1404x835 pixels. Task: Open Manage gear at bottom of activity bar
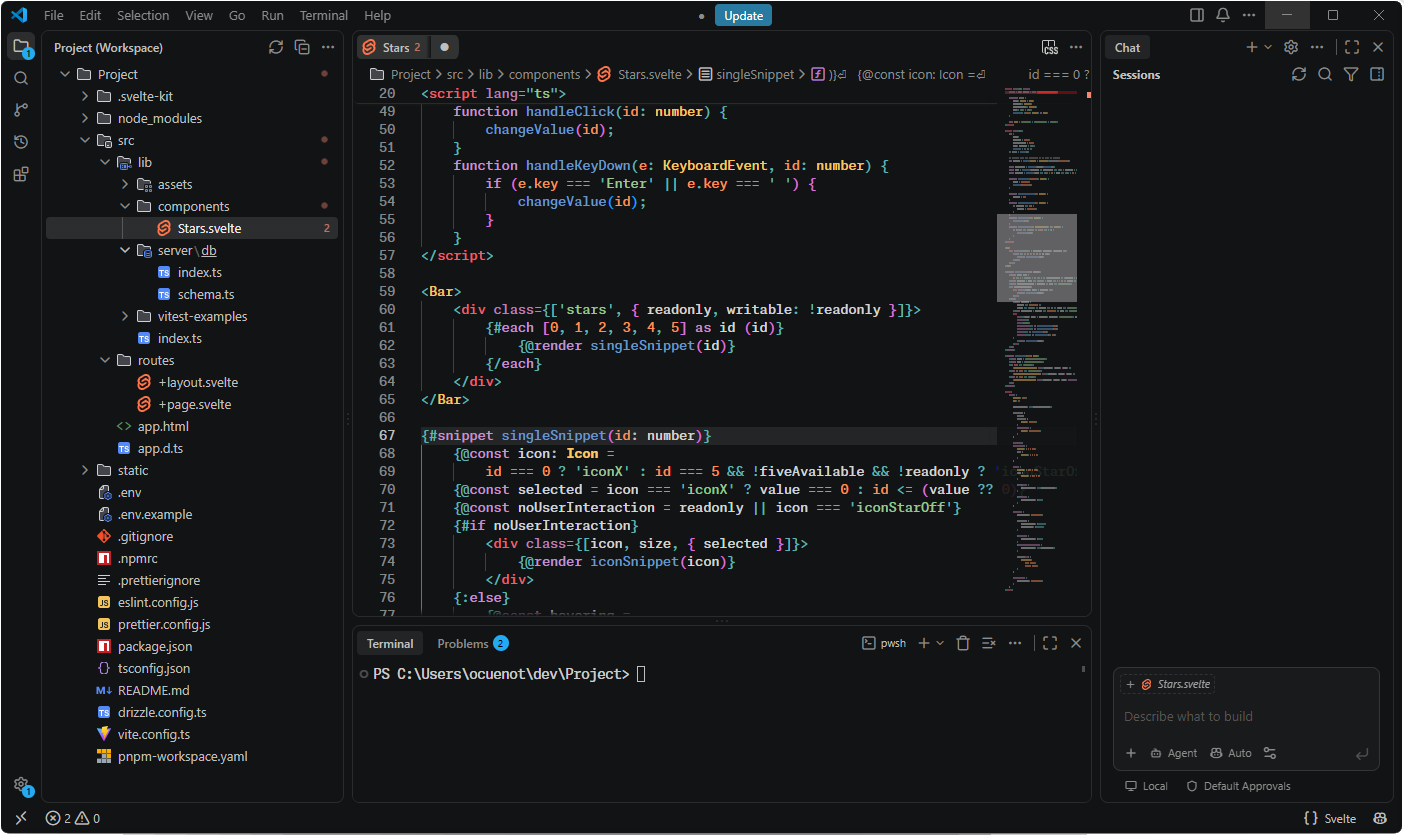[21, 785]
